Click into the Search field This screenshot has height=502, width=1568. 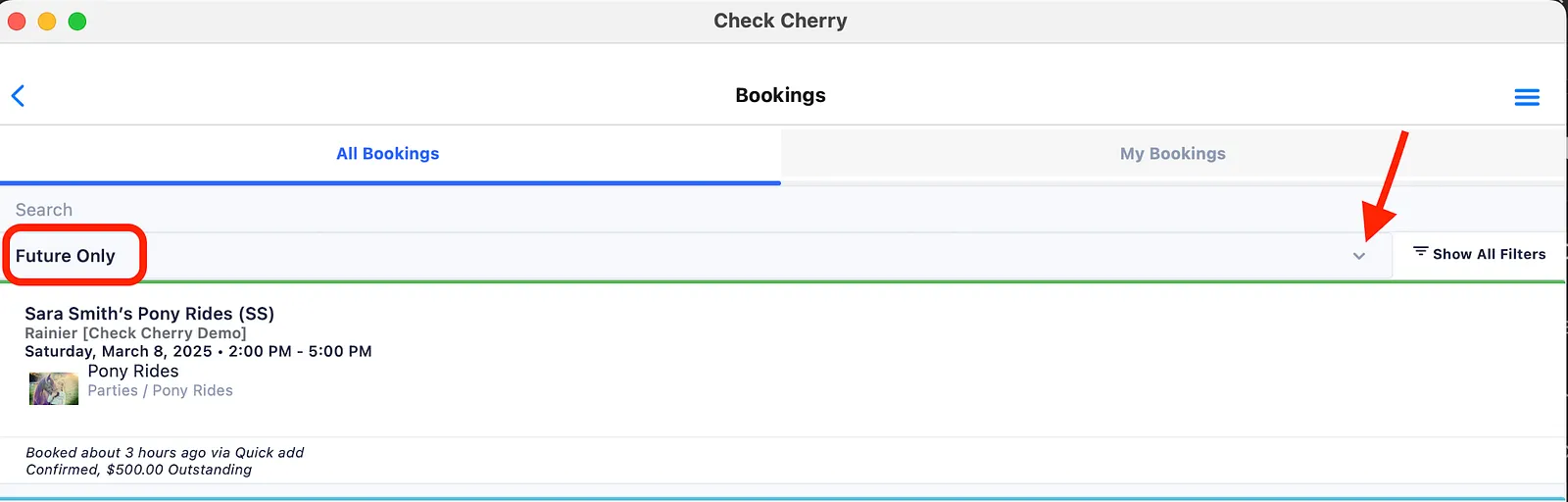pos(782,210)
